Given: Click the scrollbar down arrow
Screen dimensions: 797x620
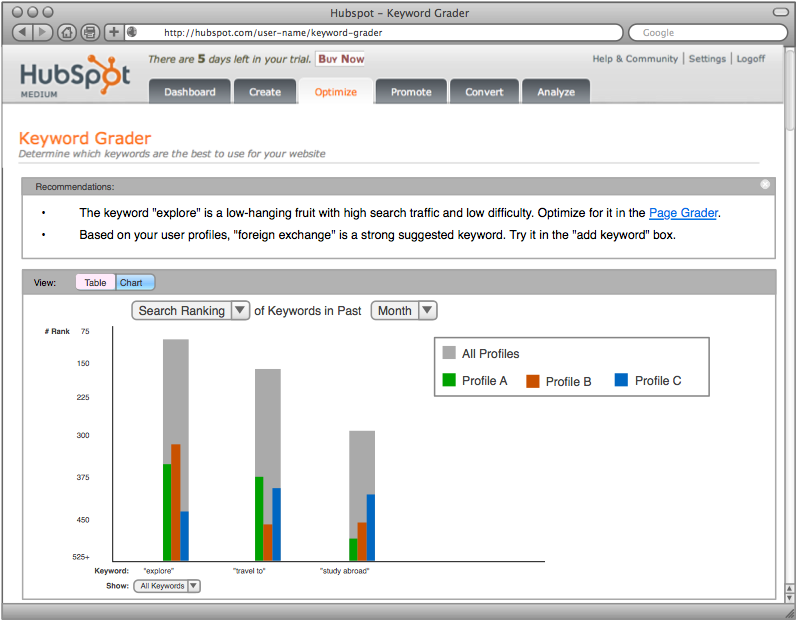Looking at the screenshot, I should click(789, 598).
